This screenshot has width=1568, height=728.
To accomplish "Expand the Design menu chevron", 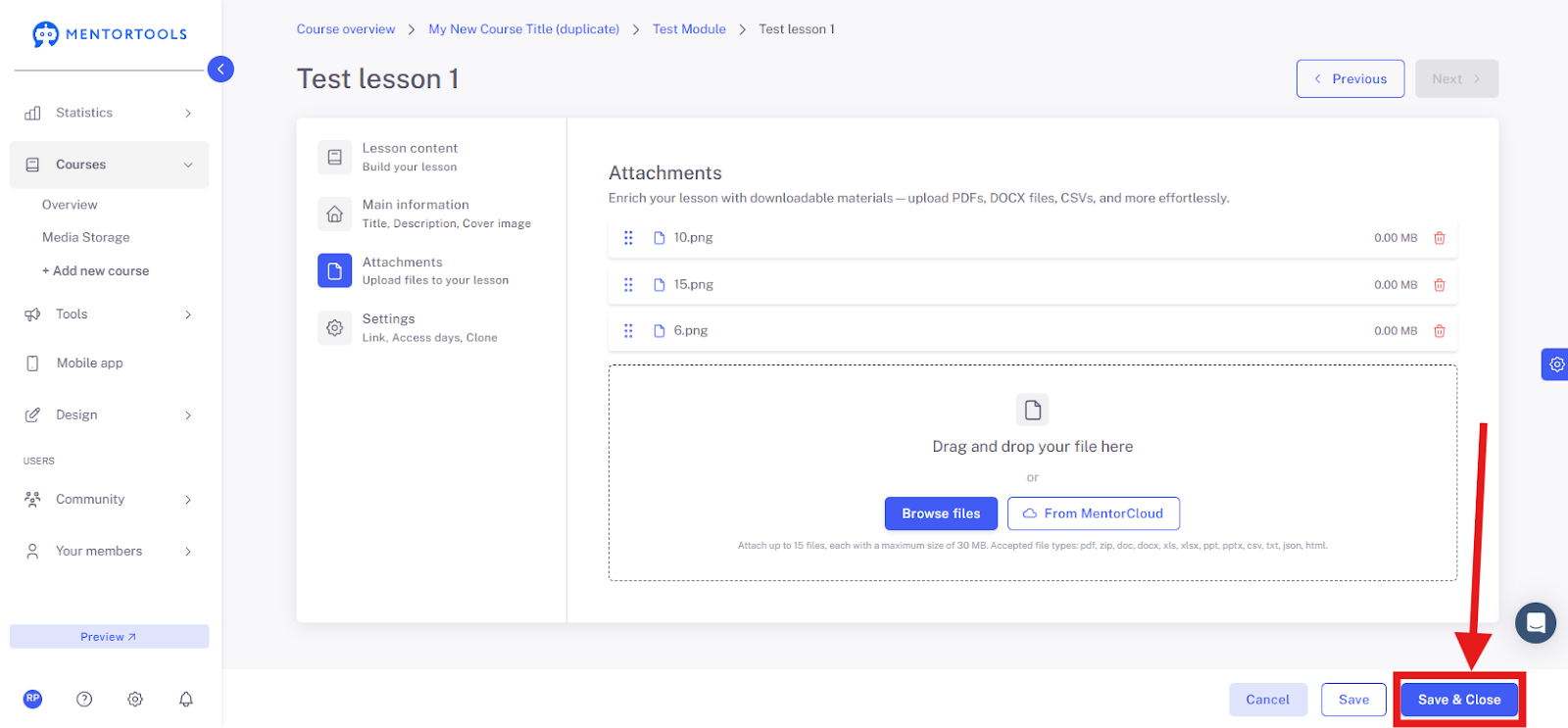I will point(188,416).
